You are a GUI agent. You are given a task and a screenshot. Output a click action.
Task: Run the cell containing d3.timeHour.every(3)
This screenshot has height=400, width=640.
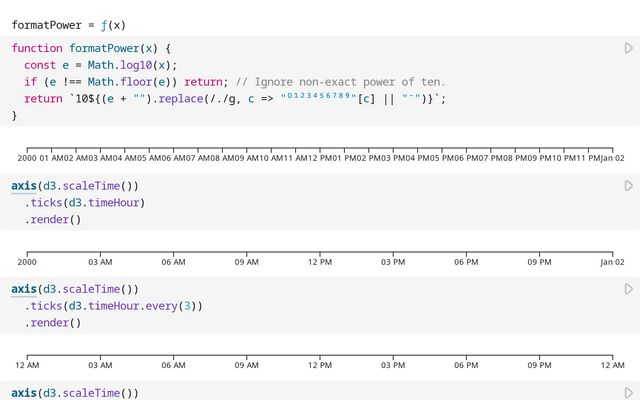(629, 289)
